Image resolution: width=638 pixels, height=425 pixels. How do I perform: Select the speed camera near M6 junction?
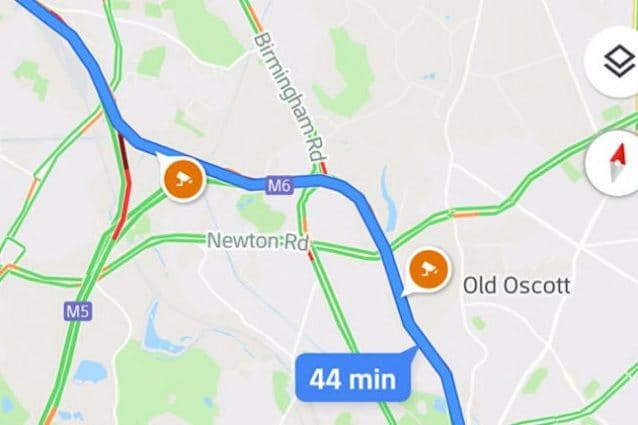coord(183,180)
